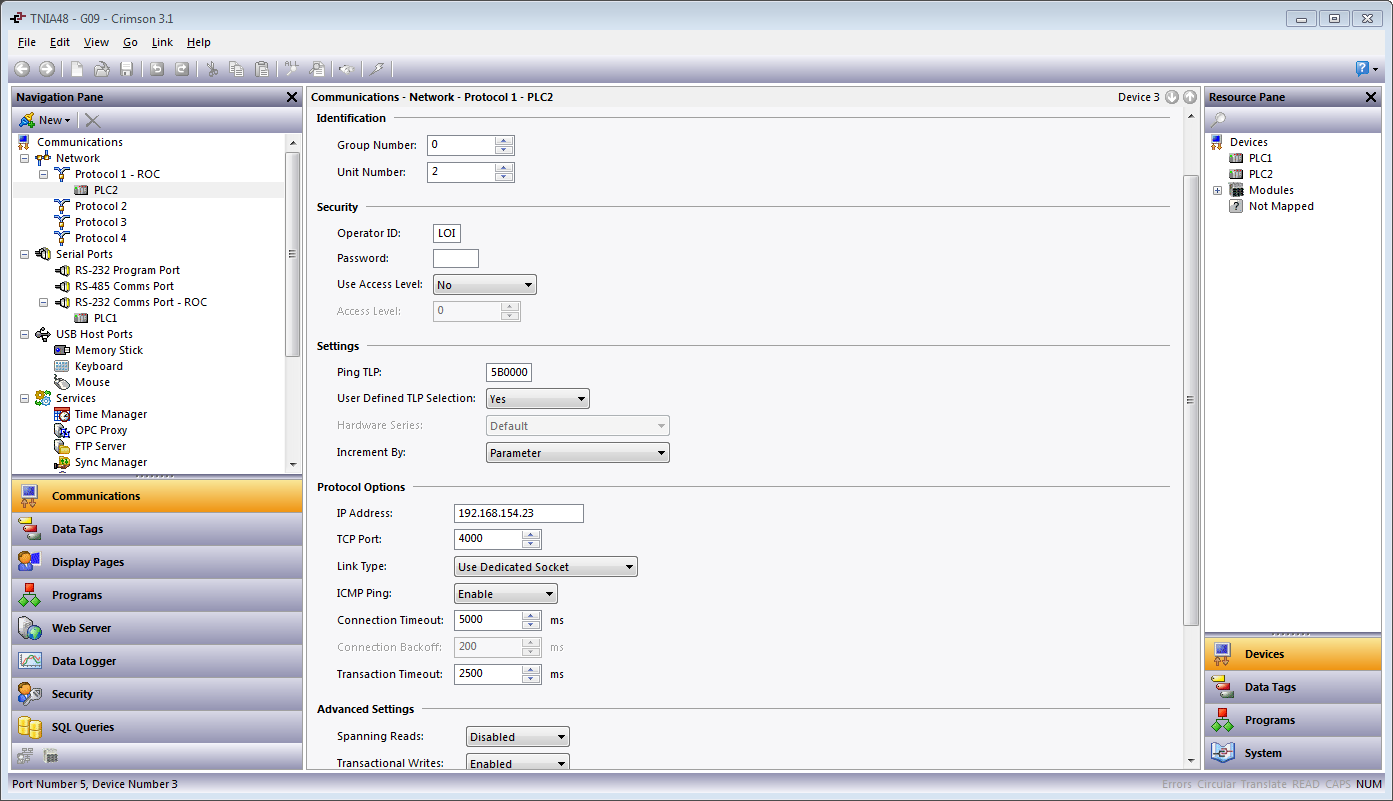The image size is (1393, 801).
Task: Create a new database file from toolbar
Action: (x=77, y=69)
